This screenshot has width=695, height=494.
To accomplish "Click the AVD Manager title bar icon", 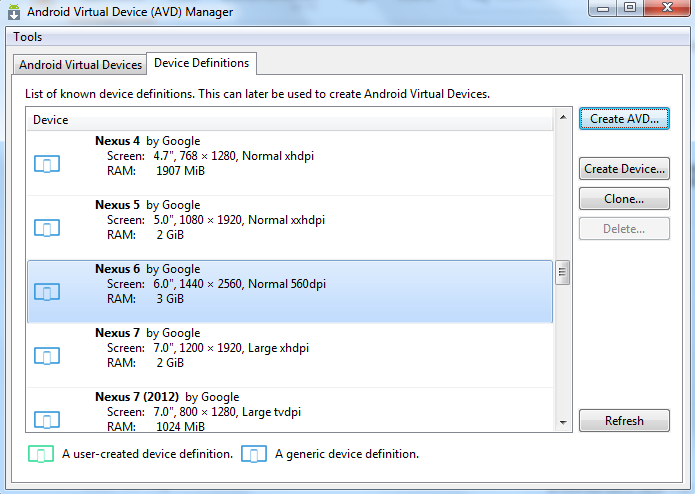I will click(14, 12).
